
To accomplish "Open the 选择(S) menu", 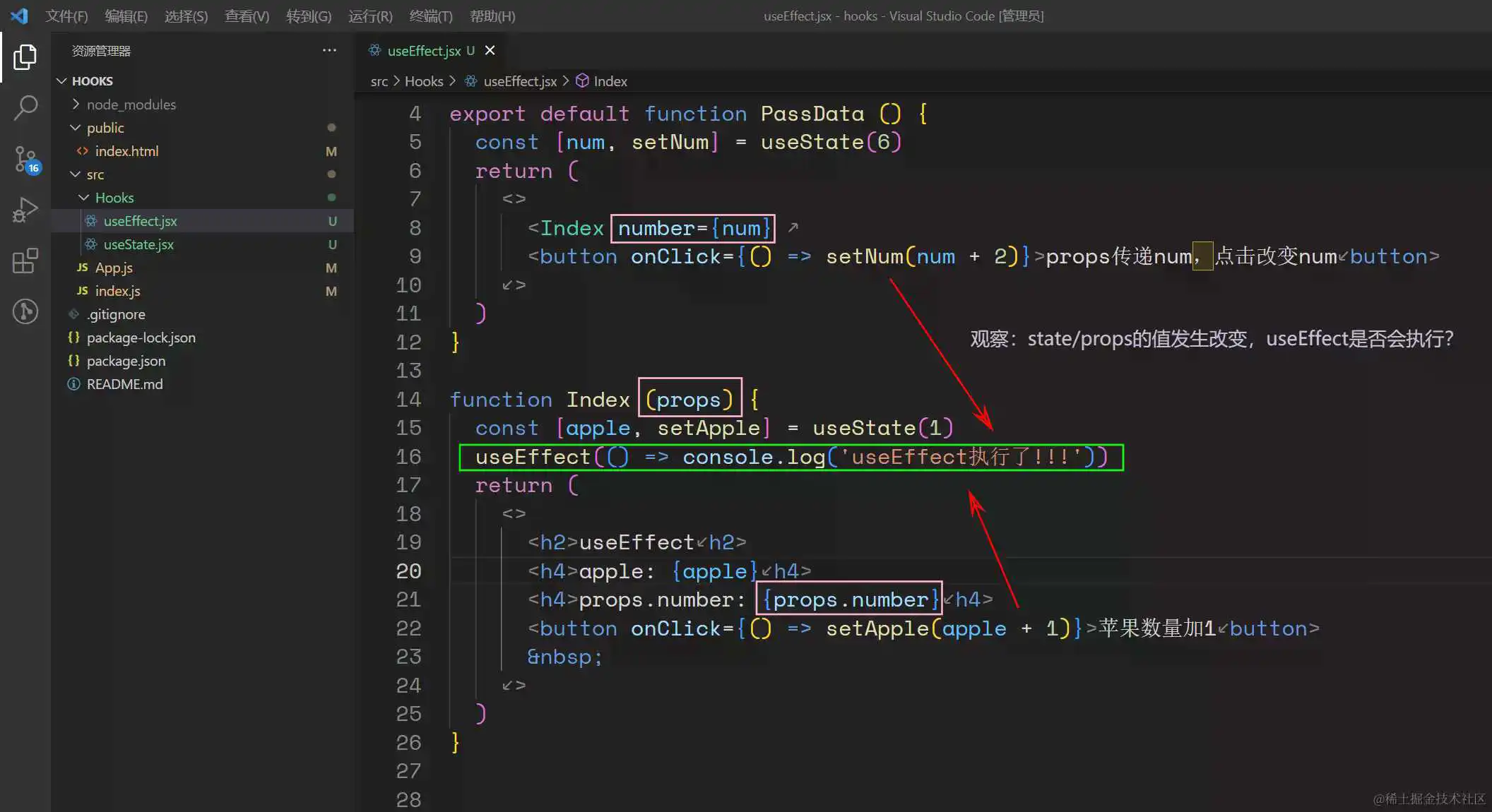I will tap(186, 16).
